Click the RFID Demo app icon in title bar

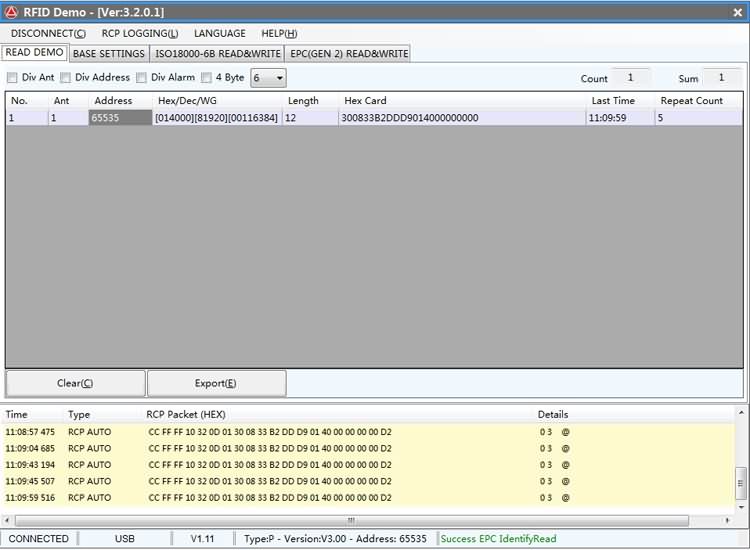click(11, 12)
